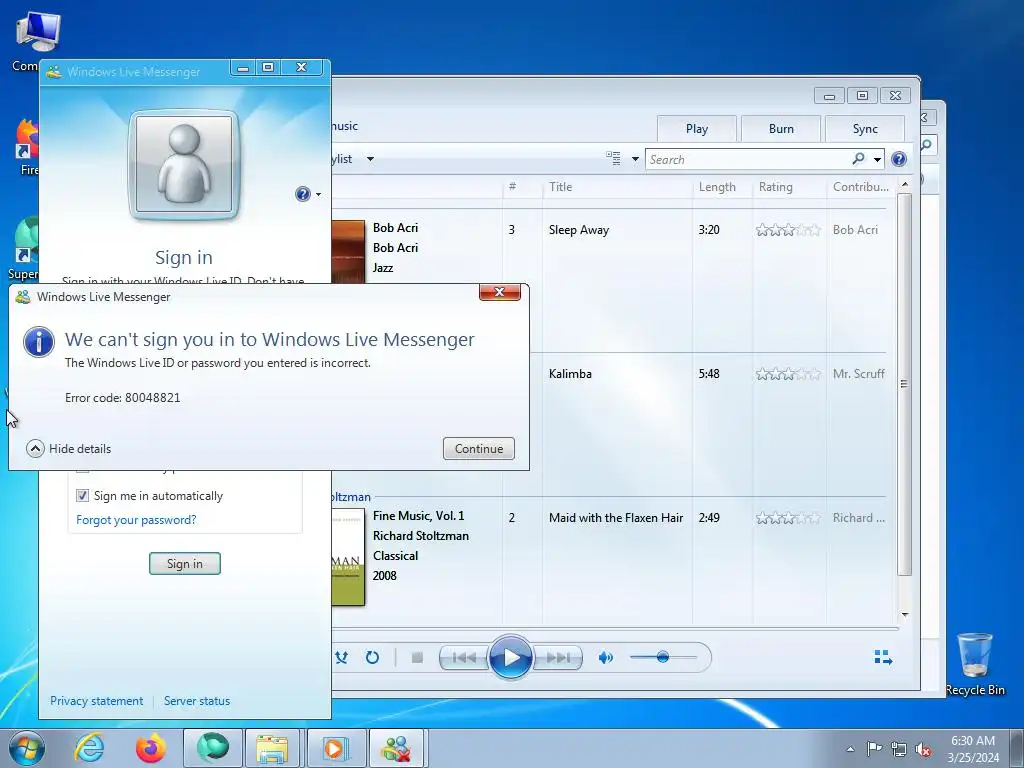Click the Media Player help icon

pyautogui.click(x=899, y=159)
